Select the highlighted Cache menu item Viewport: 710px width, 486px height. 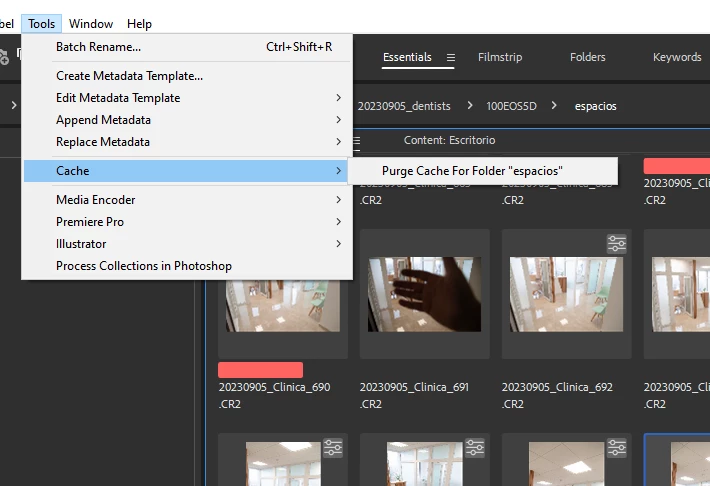point(186,171)
